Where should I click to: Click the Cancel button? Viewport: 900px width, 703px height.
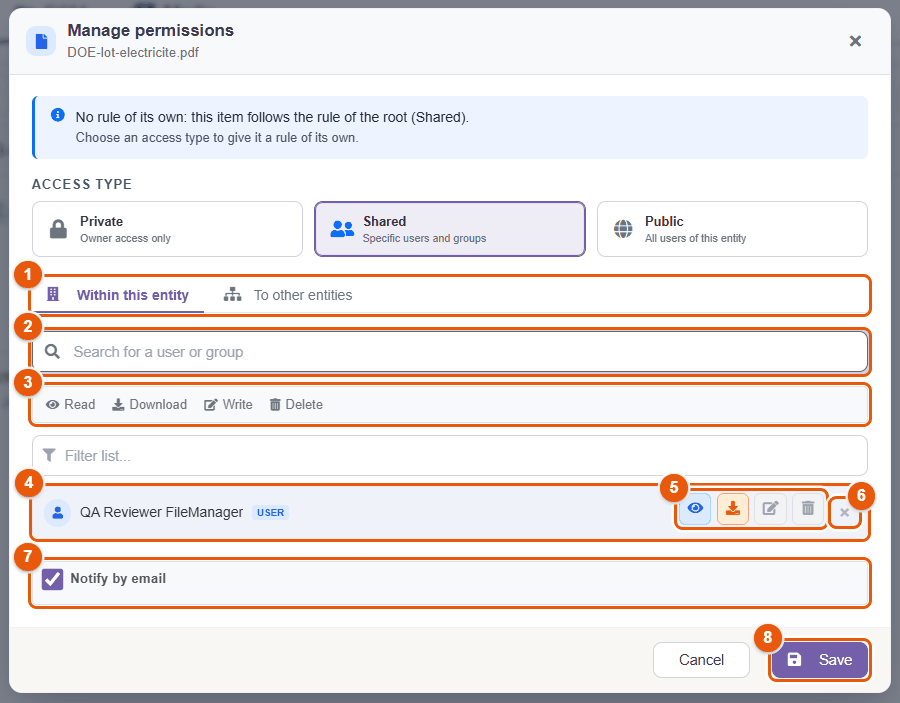point(701,660)
